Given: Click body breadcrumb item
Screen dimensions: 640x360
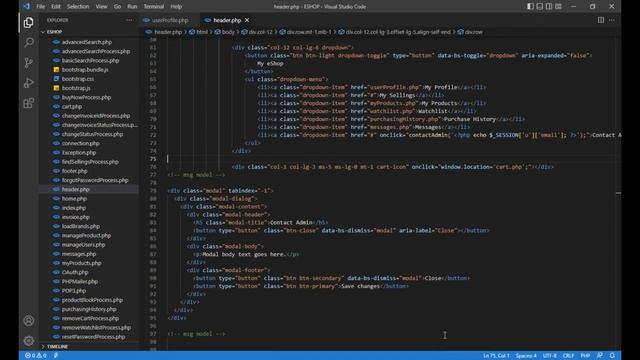Looking at the screenshot, I should 228,32.
